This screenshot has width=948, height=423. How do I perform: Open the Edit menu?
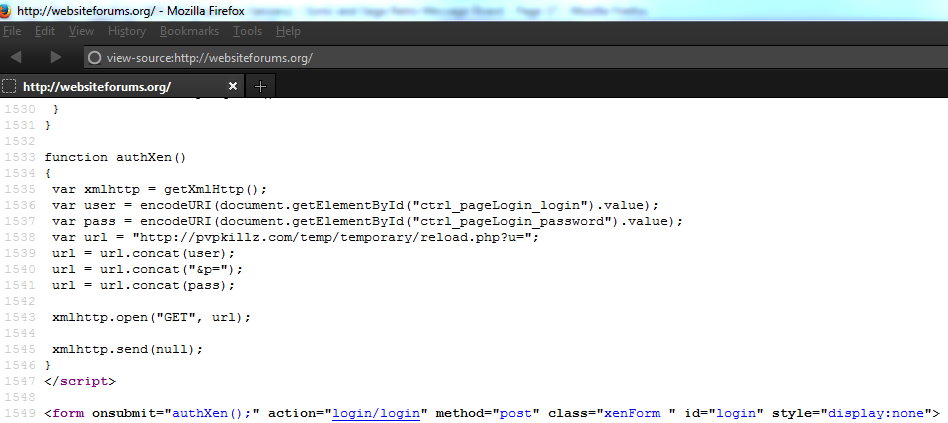[45, 31]
